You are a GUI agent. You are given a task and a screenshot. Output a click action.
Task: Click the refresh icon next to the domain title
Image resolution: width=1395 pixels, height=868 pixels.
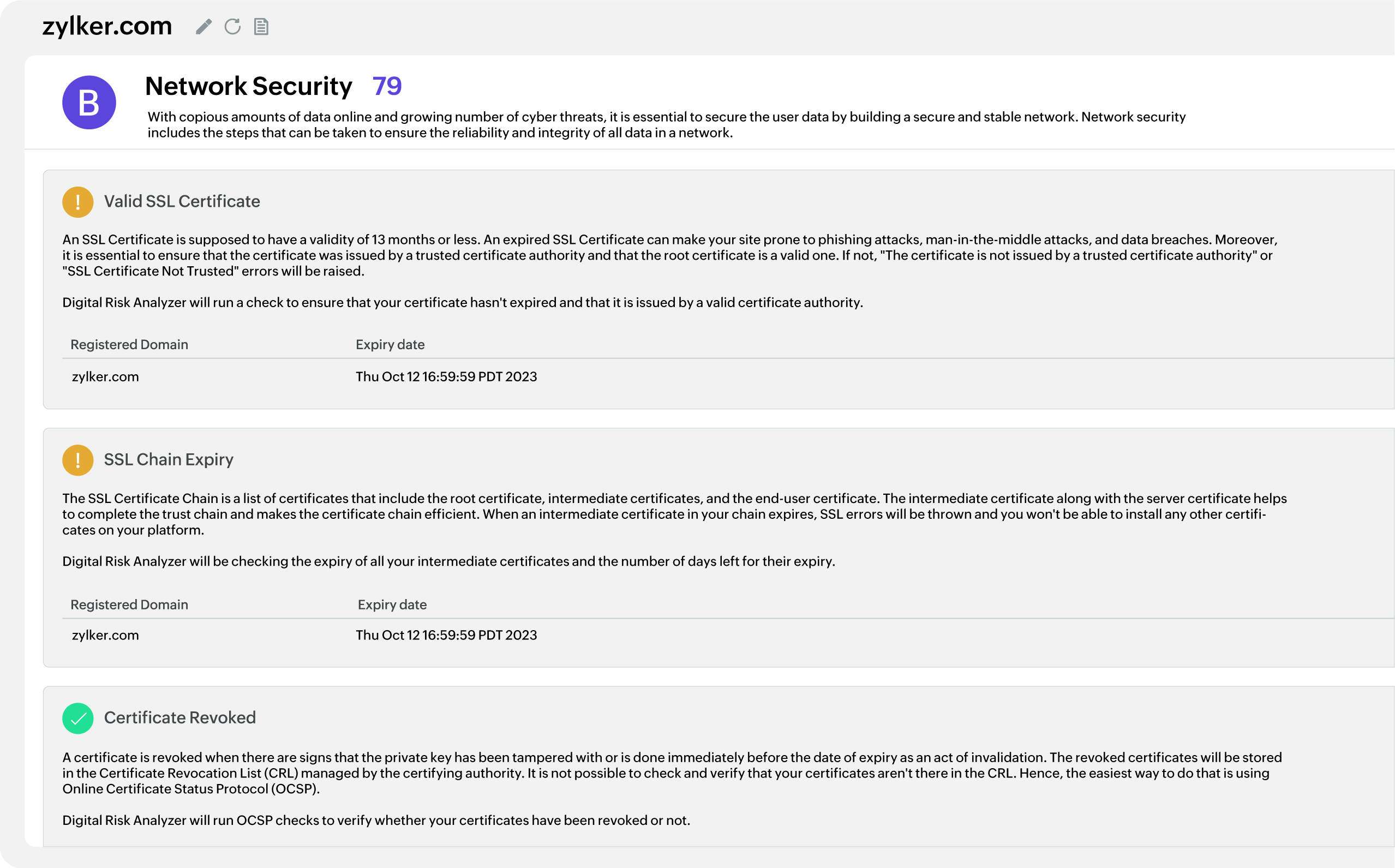pyautogui.click(x=232, y=26)
